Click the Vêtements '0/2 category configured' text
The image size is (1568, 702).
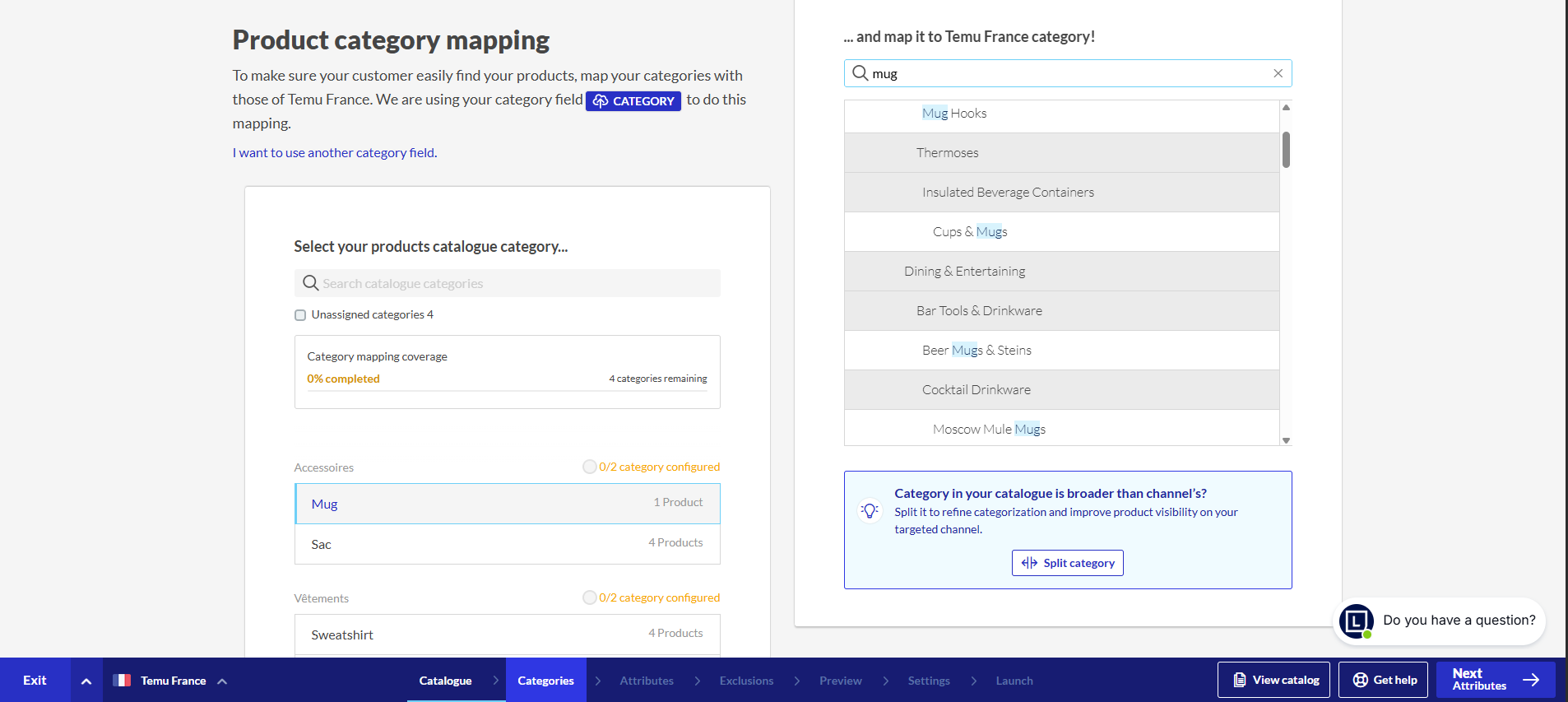pyautogui.click(x=659, y=597)
